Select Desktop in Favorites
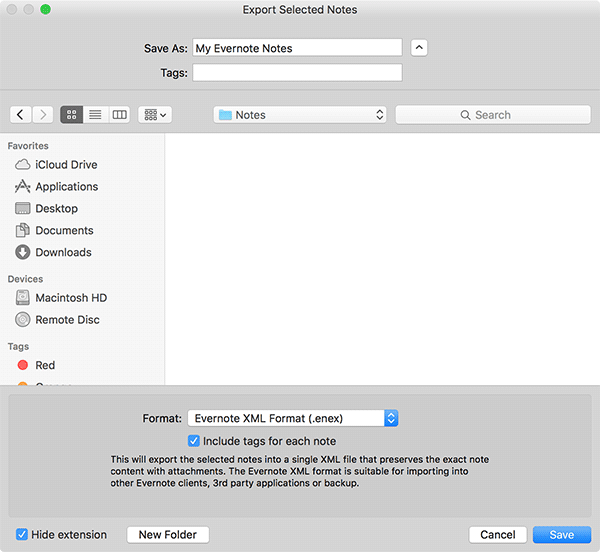This screenshot has height=552, width=600. coord(46,208)
